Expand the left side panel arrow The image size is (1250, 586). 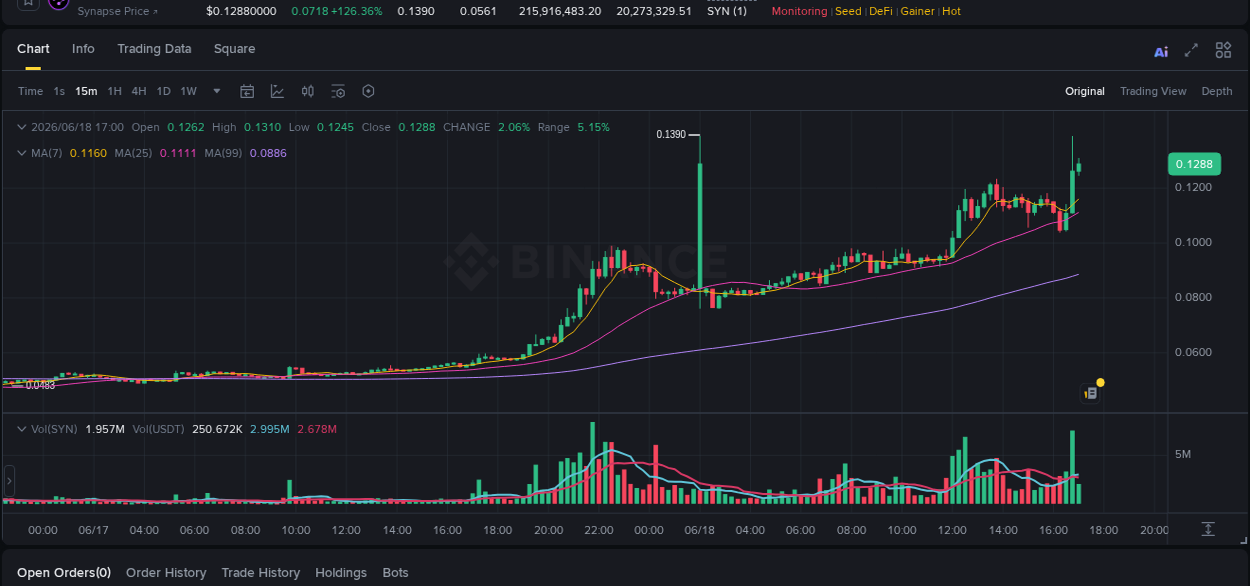[9, 481]
